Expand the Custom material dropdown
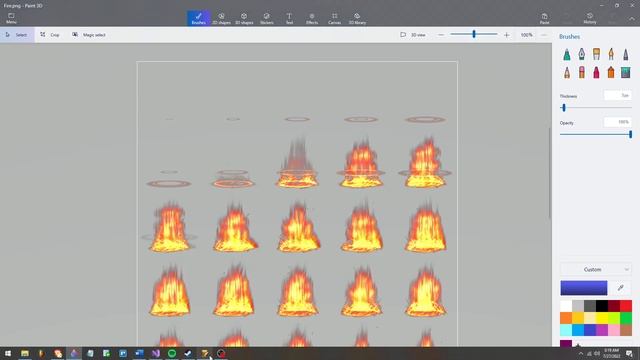Screen dimensions: 640x360 tap(596, 269)
